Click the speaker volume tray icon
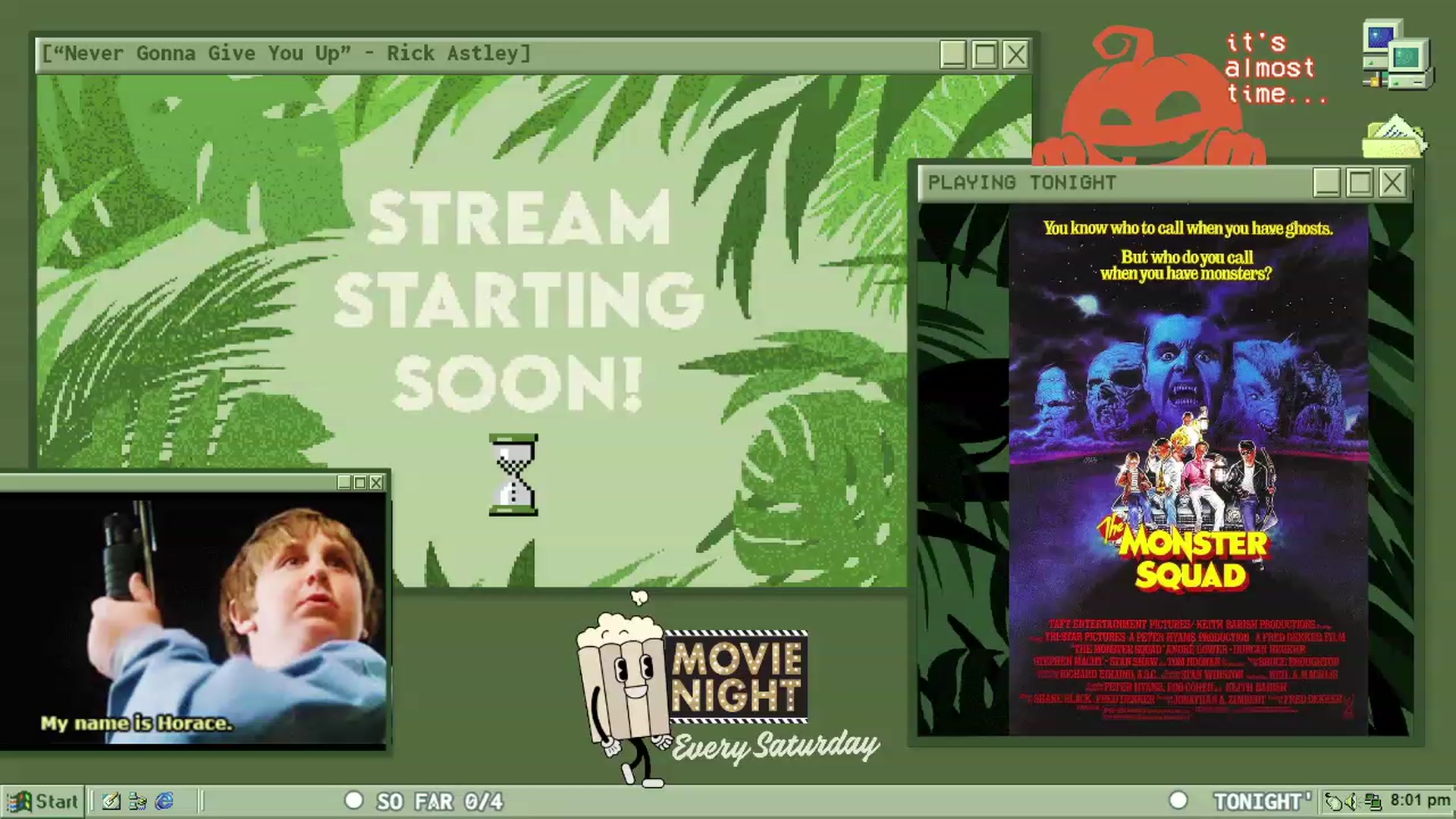The height and width of the screenshot is (819, 1456). pos(1351,801)
